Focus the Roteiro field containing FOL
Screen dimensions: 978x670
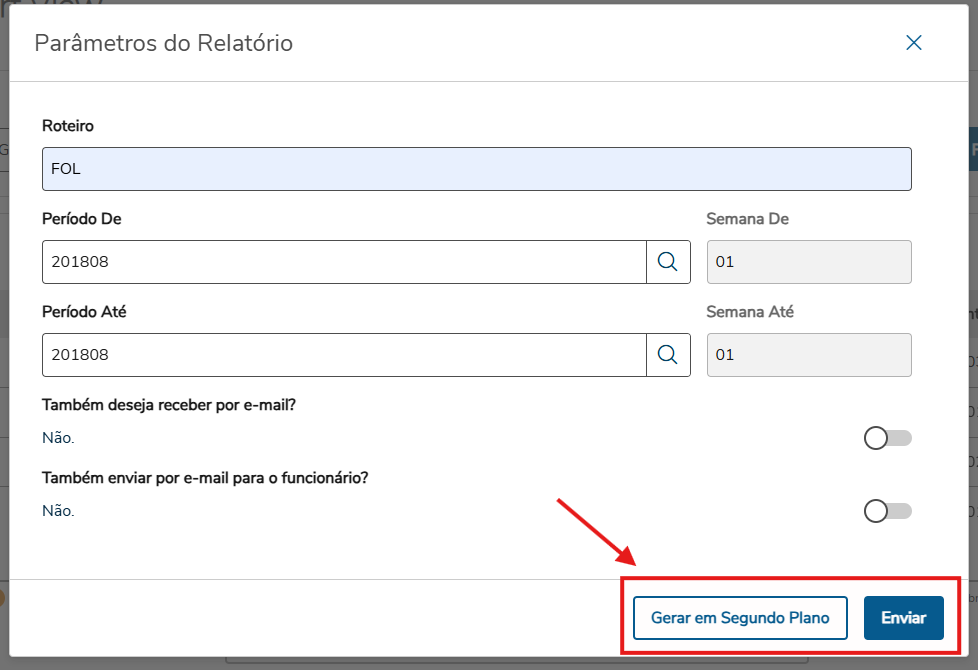[x=476, y=169]
